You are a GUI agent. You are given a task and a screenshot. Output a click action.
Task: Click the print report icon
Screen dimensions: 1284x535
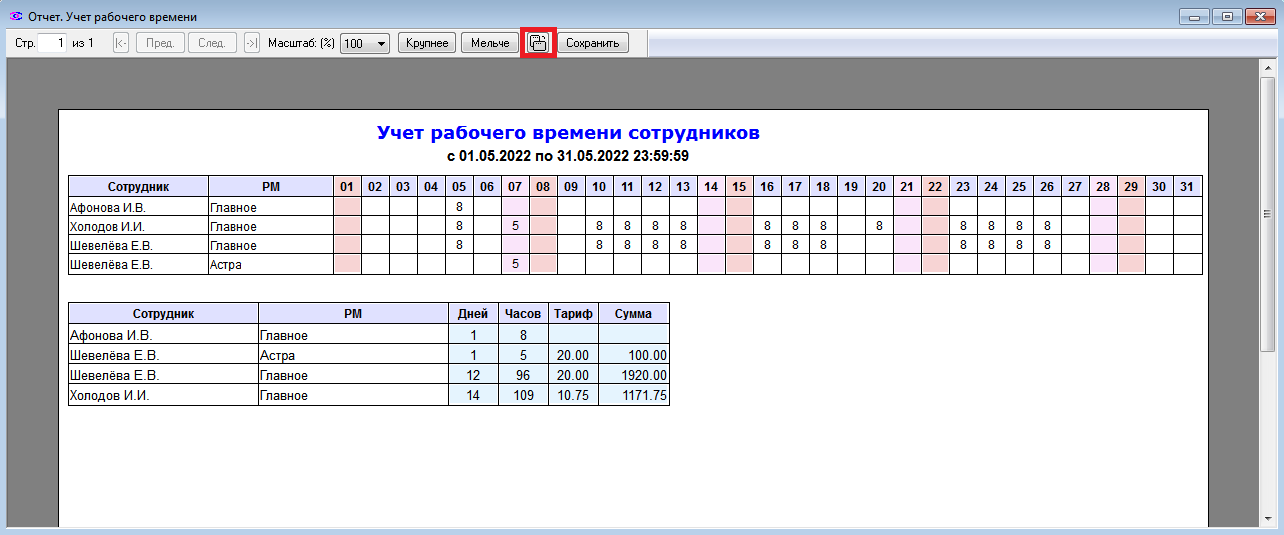click(x=538, y=43)
